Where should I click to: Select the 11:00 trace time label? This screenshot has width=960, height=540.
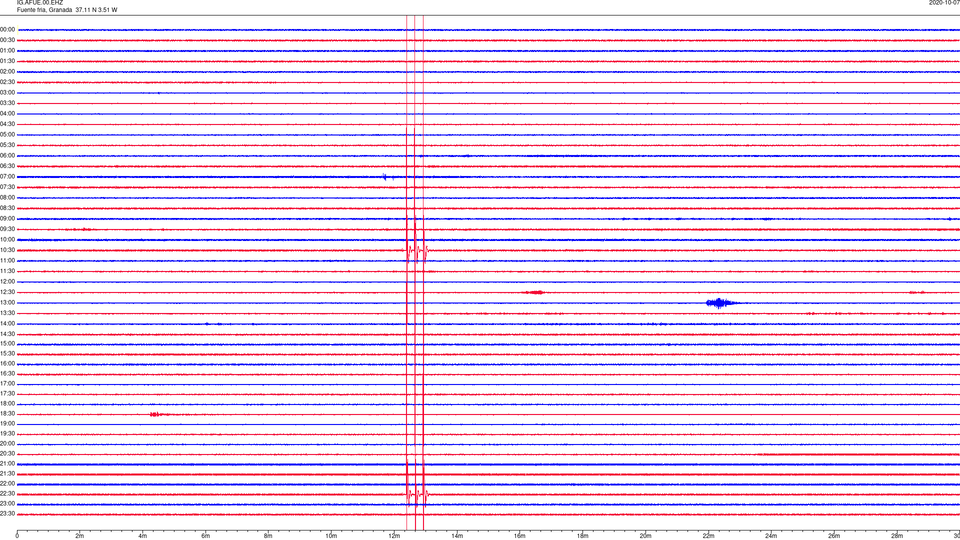[x=7, y=261]
